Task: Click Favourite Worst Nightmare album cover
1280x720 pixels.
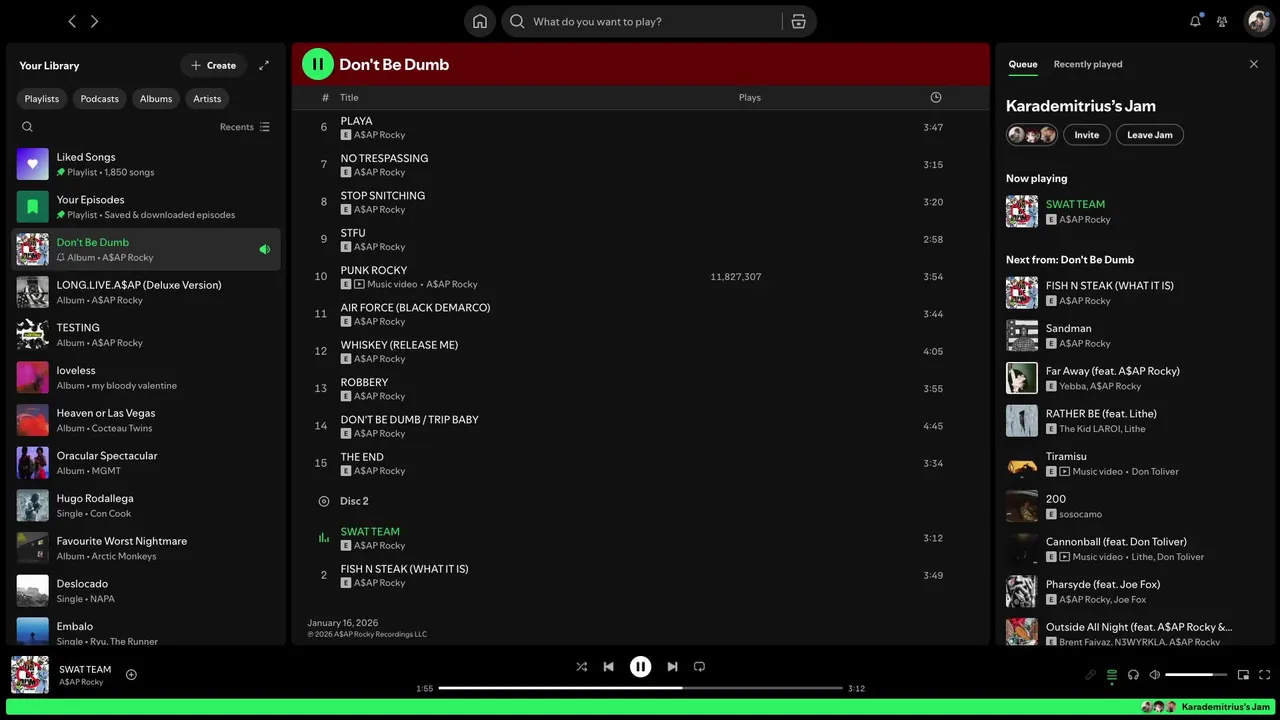Action: (x=33, y=548)
